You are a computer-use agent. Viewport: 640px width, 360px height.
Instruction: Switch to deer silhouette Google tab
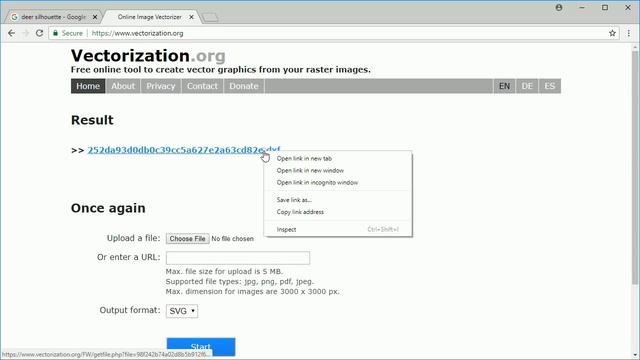(x=52, y=17)
